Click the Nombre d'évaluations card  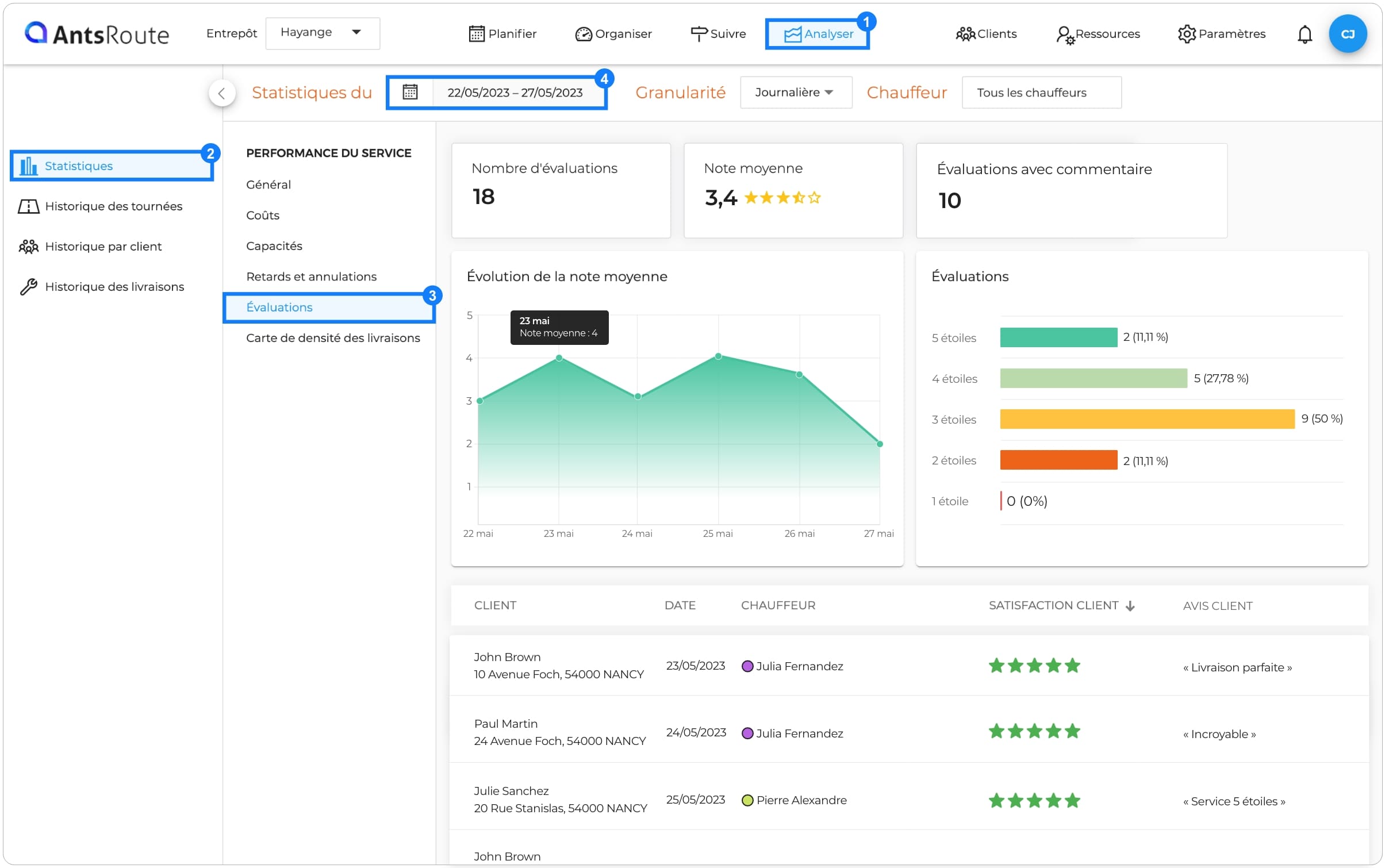pyautogui.click(x=561, y=190)
